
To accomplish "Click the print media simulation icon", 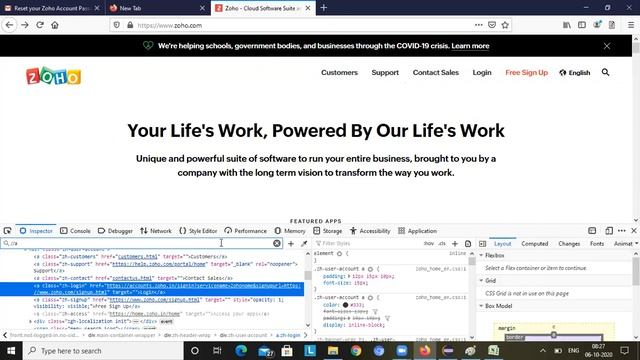I will [468, 244].
